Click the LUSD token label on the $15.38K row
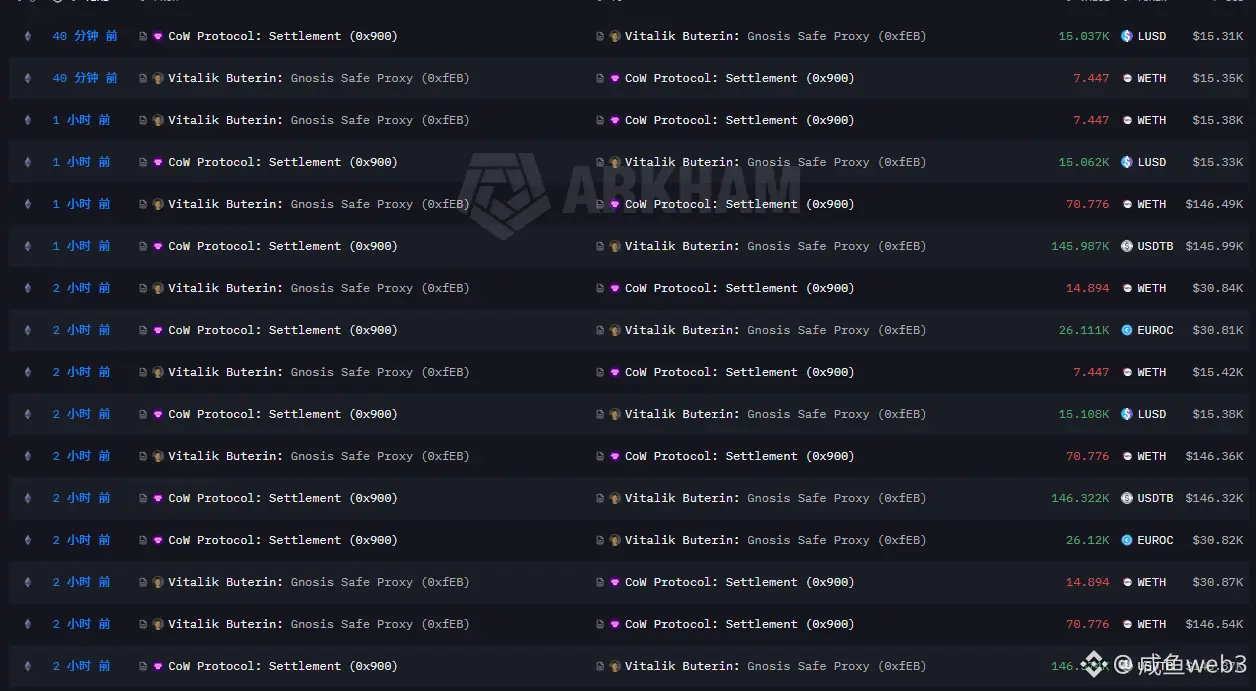 (x=1151, y=414)
